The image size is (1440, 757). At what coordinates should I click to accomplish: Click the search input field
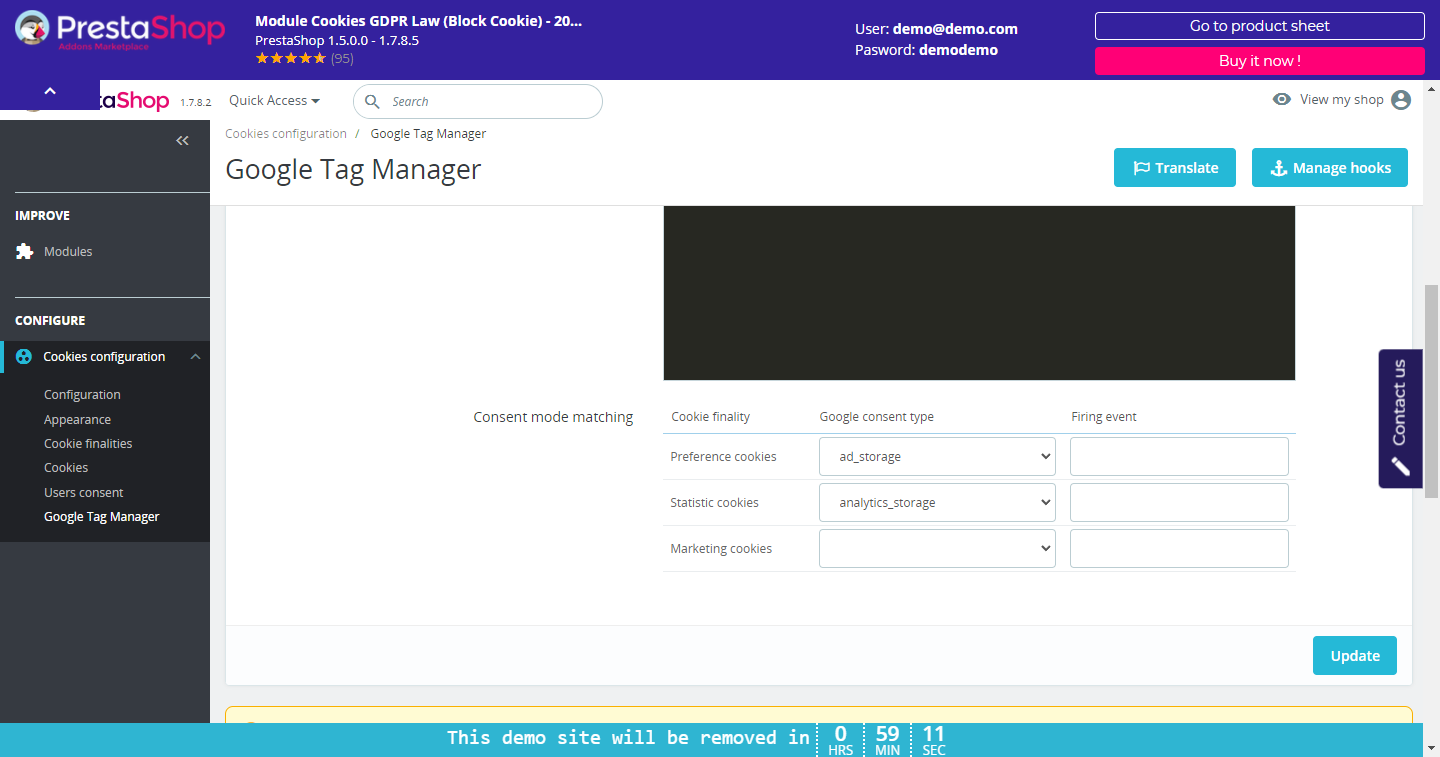(x=478, y=102)
